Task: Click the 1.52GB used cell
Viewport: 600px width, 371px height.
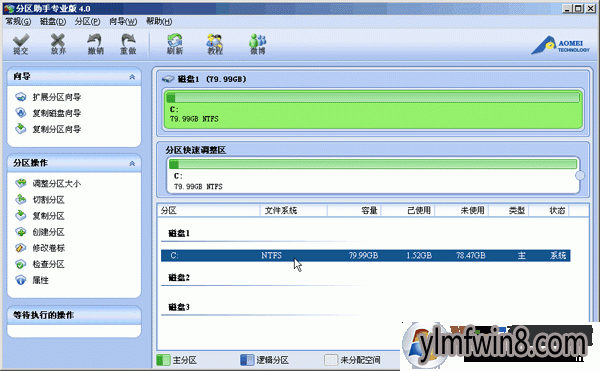Action: [x=419, y=255]
